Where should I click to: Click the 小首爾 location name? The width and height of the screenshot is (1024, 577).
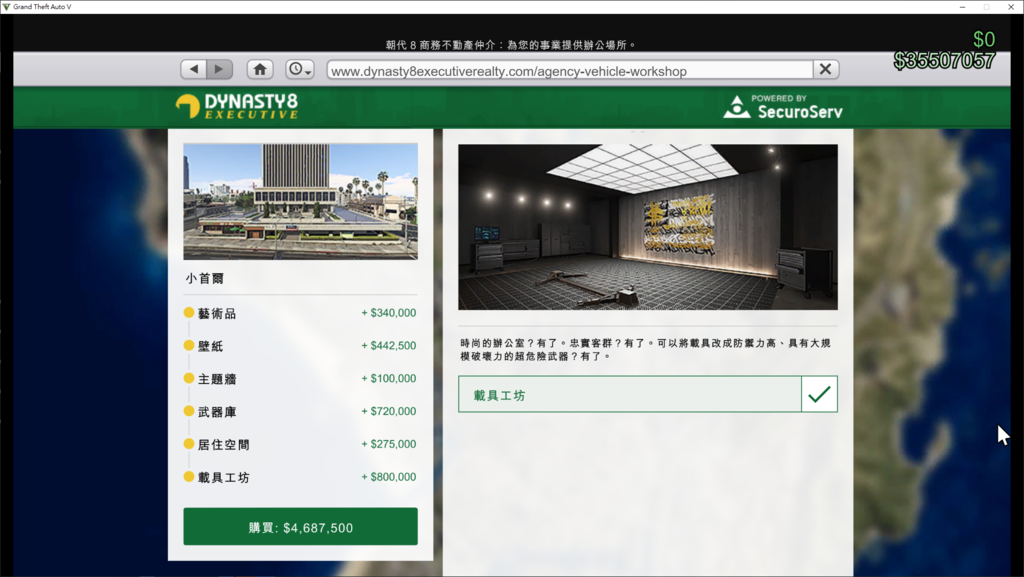tap(204, 279)
